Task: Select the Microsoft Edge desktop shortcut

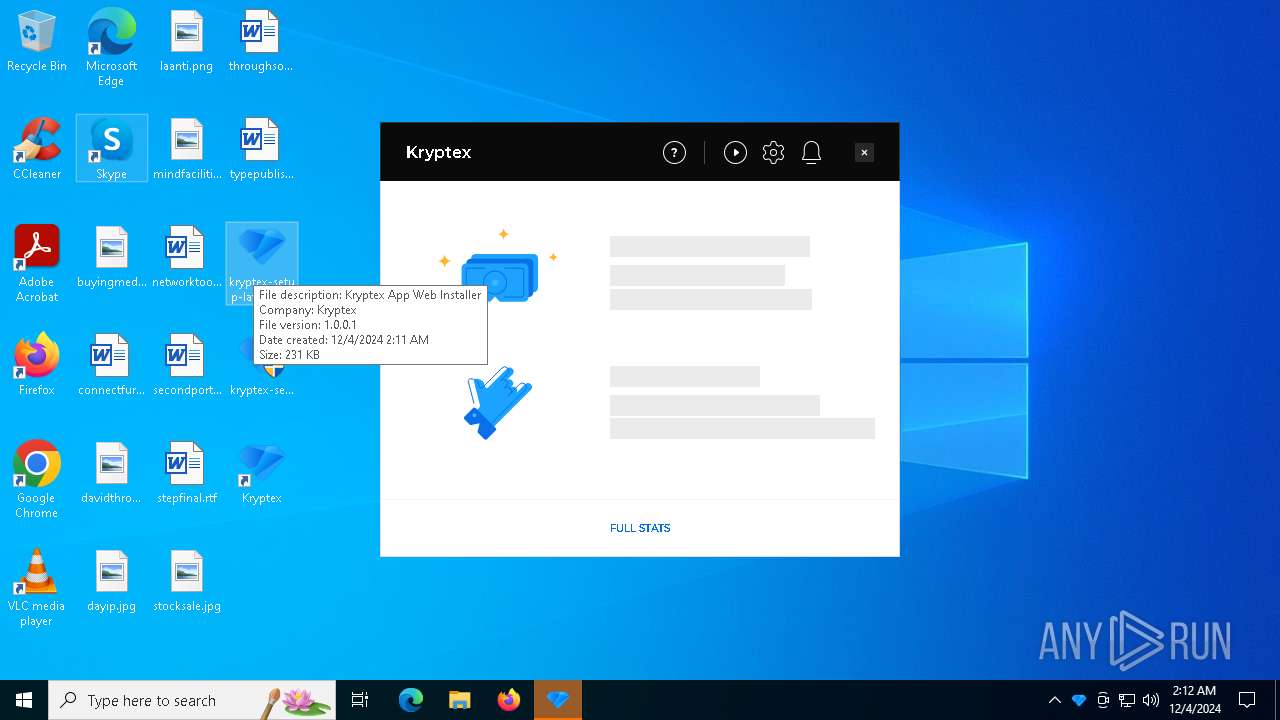Action: [x=111, y=48]
